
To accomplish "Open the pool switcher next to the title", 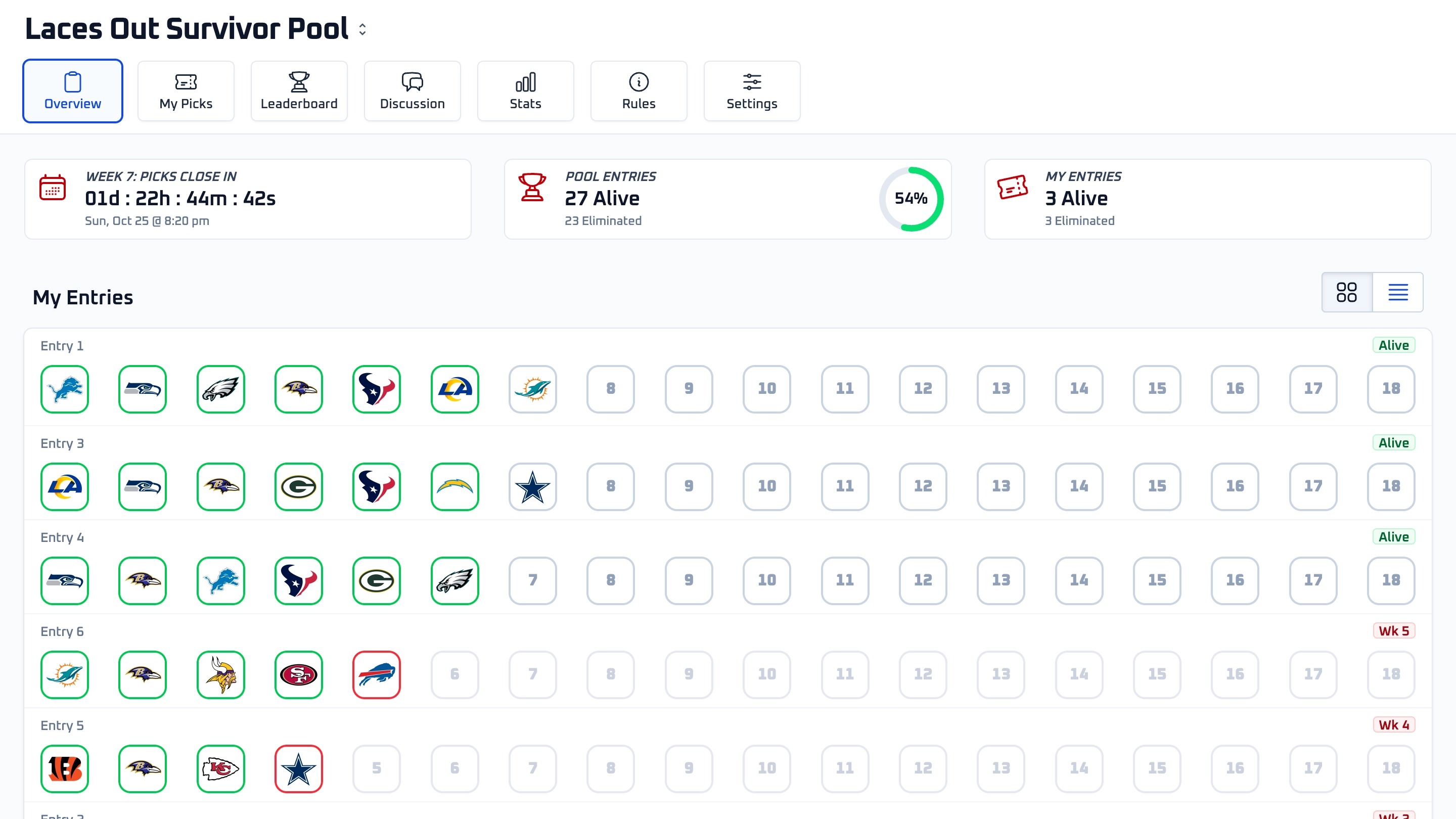I will point(362,29).
